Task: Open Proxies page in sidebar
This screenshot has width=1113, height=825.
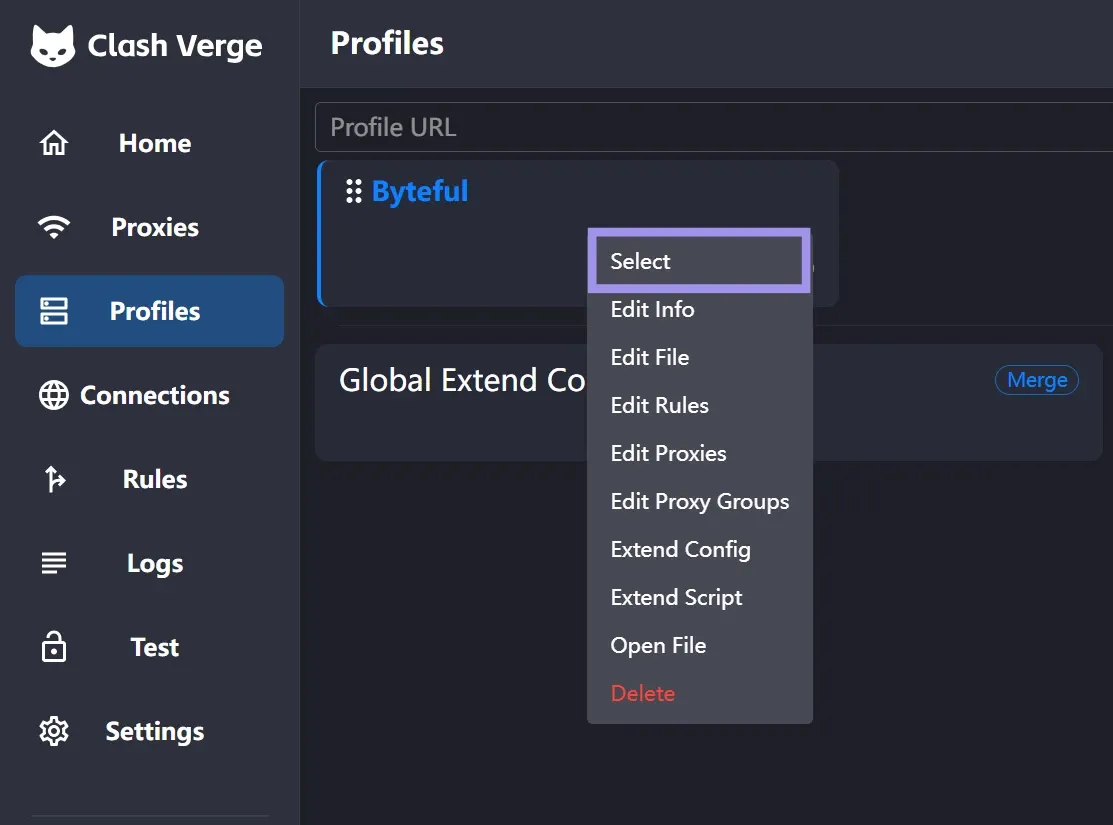Action: click(x=149, y=227)
